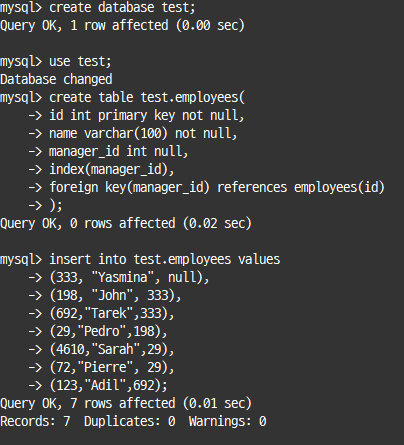Click the Sarah row value tuple
The image size is (404, 445).
click(x=112, y=350)
